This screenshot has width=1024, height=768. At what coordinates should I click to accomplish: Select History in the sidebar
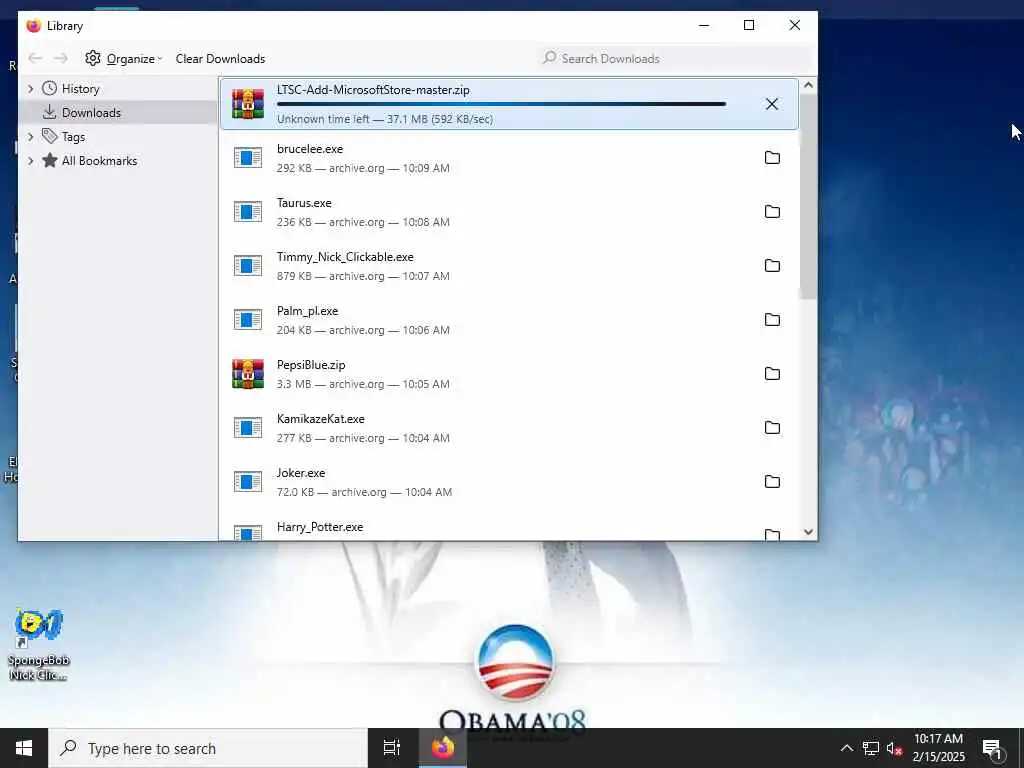click(80, 89)
